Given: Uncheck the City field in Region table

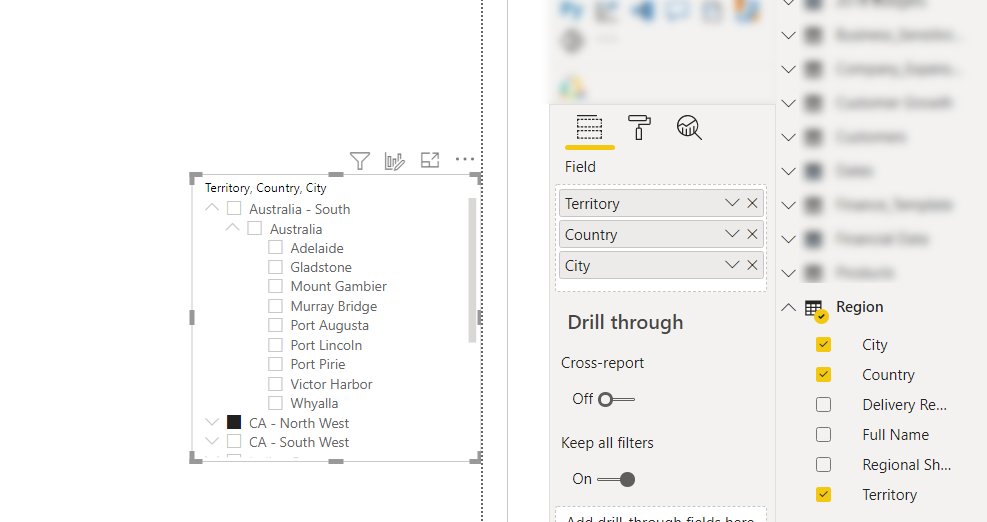Looking at the screenshot, I should point(823,344).
